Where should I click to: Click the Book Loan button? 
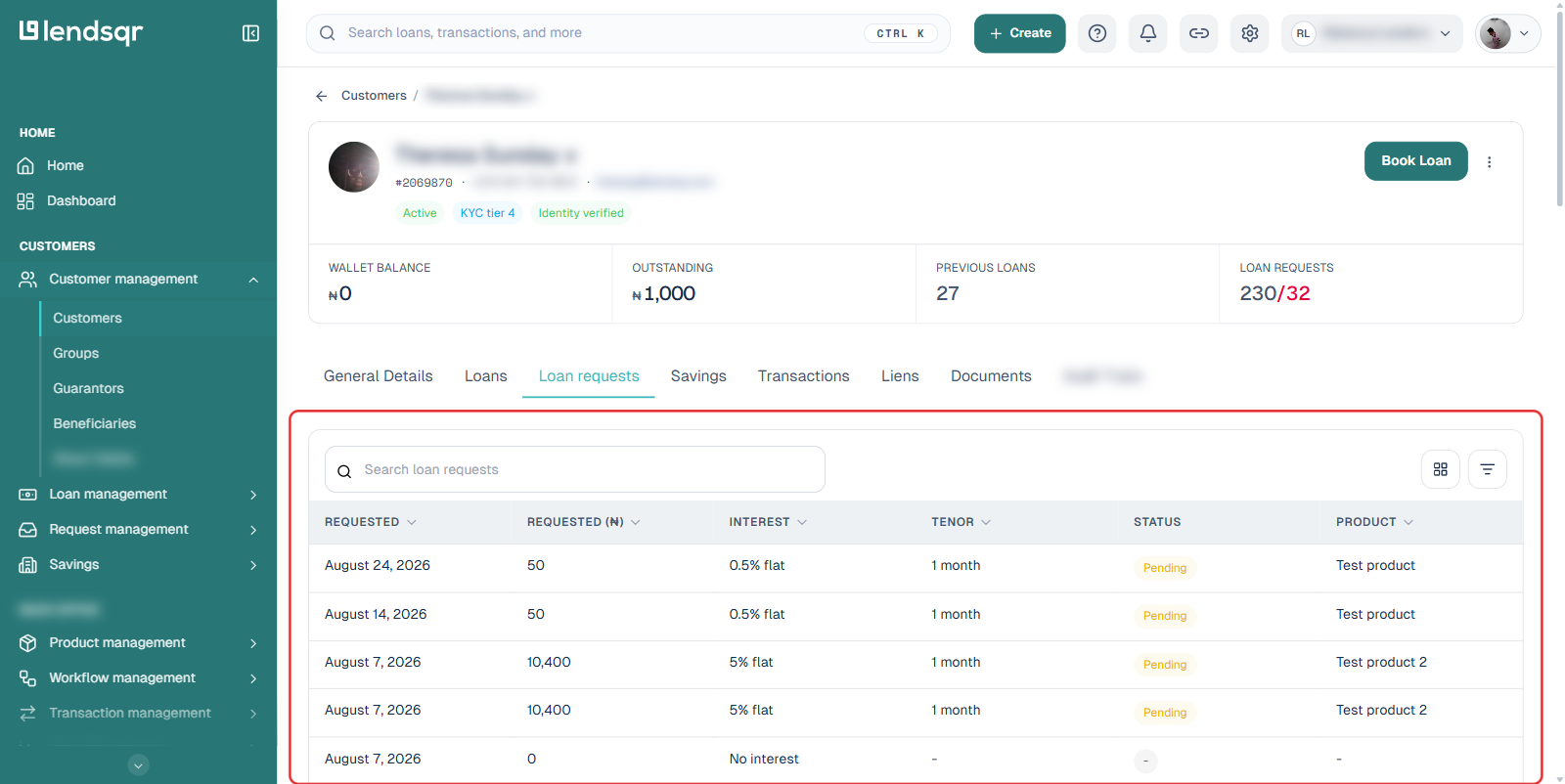click(x=1416, y=161)
